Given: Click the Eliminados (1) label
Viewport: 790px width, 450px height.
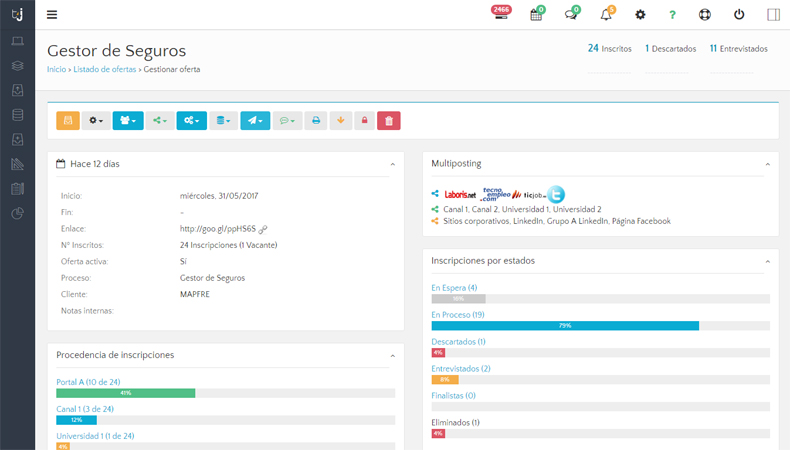Looking at the screenshot, I should [x=455, y=423].
